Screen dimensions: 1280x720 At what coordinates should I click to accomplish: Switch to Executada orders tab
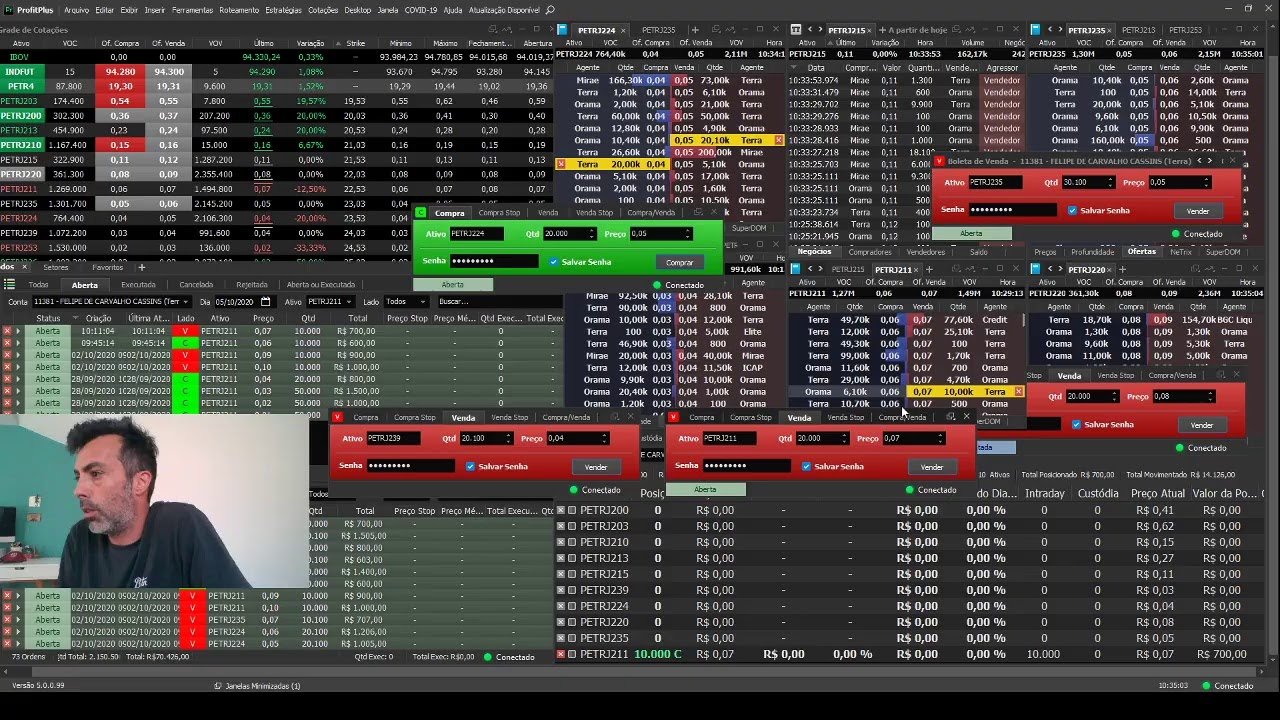138,285
